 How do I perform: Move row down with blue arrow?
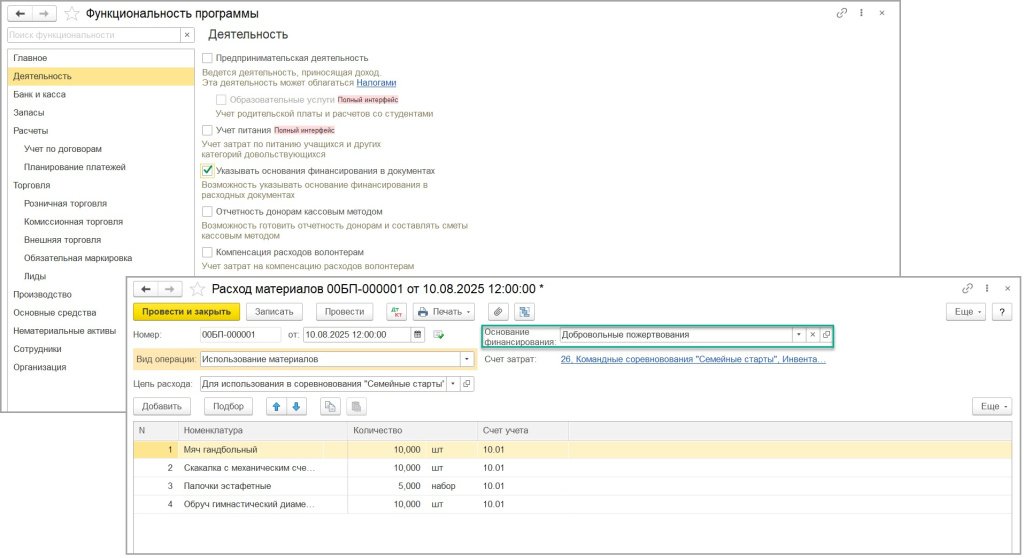tap(295, 406)
